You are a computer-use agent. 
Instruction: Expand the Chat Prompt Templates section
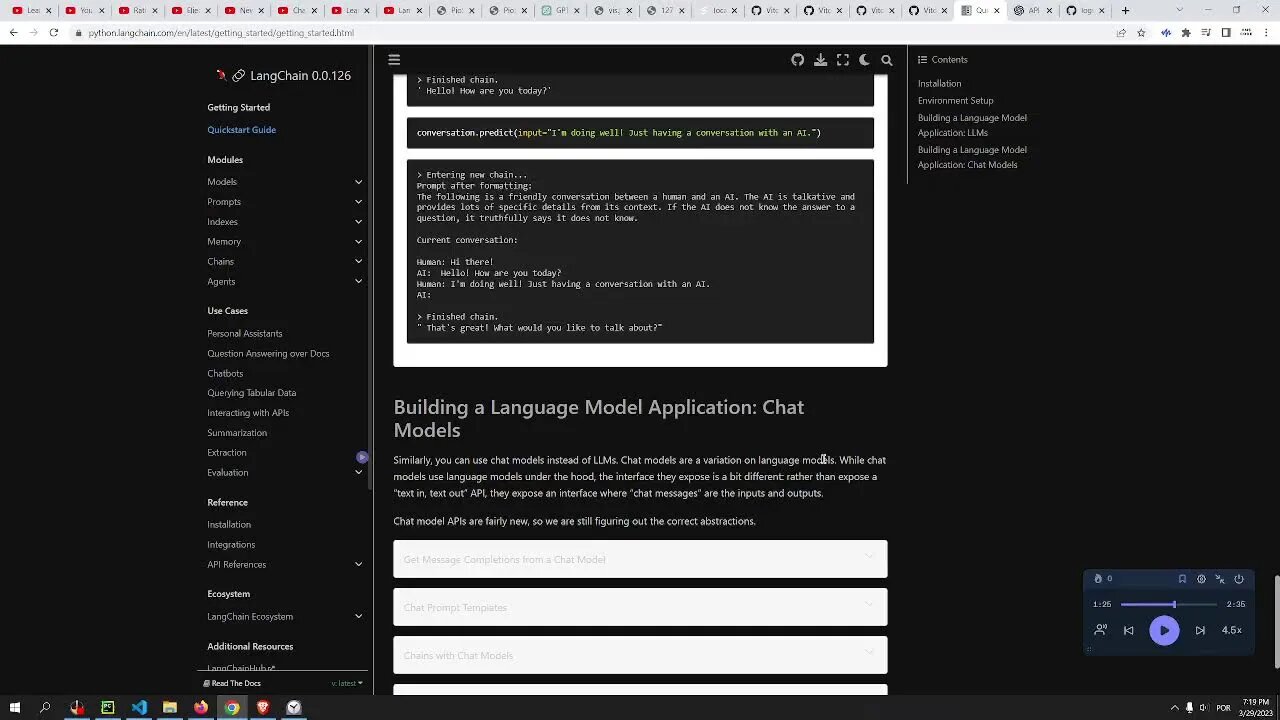pyautogui.click(x=640, y=607)
